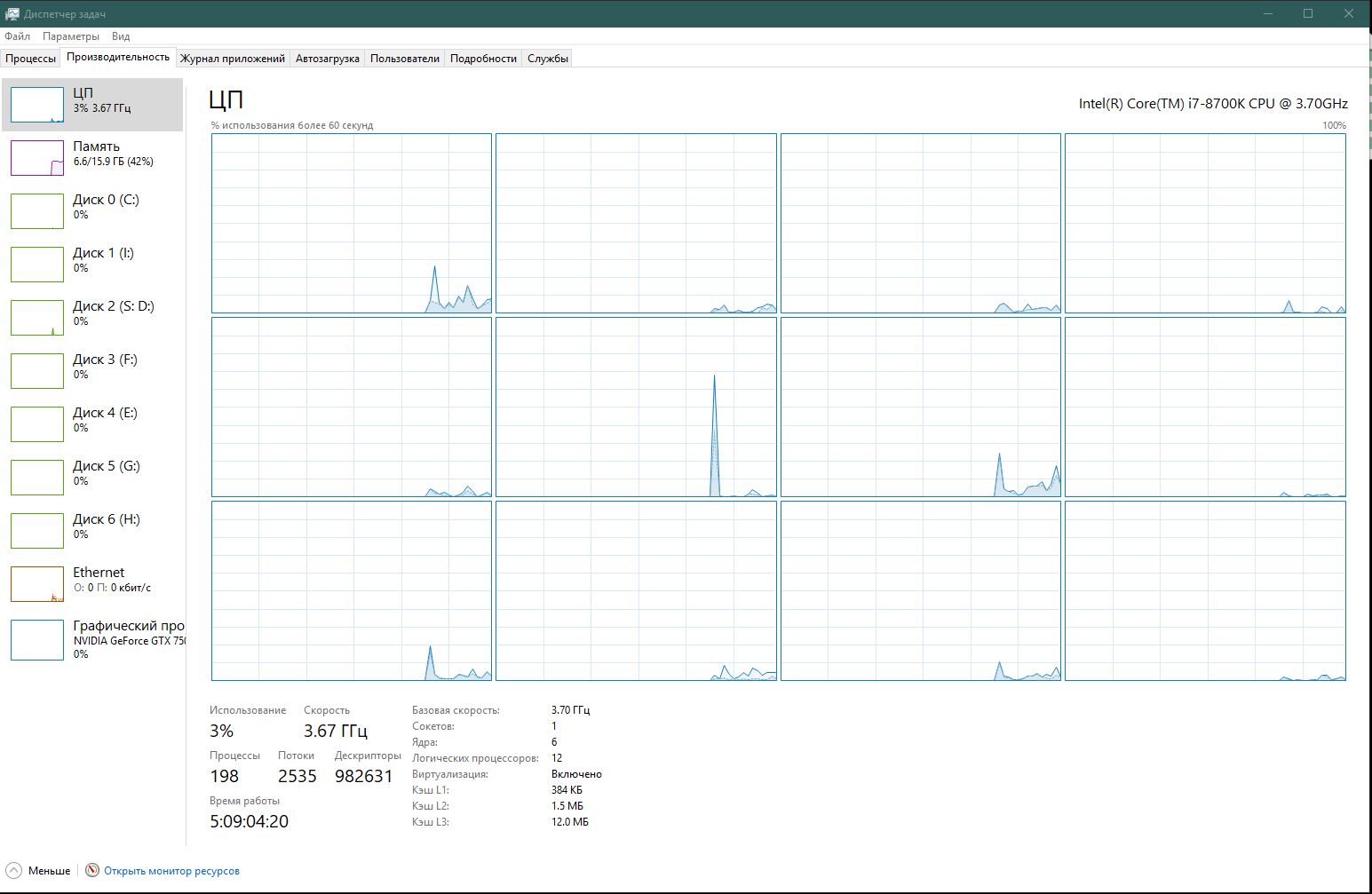Select the Производительность tab
This screenshot has height=894, width=1372.
tap(118, 57)
